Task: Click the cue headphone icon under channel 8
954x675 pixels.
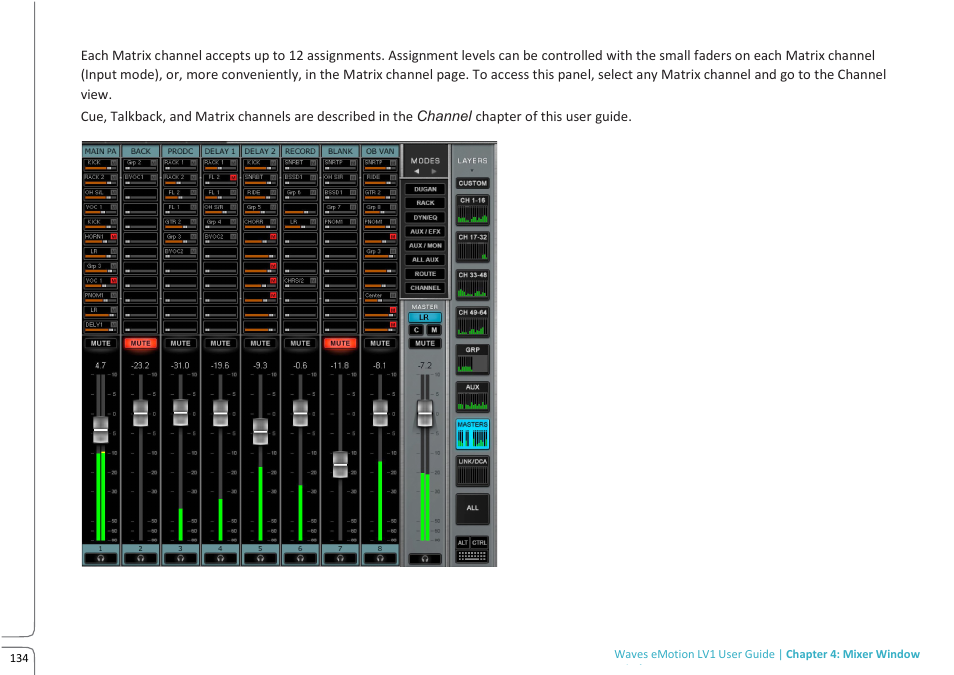Action: coord(380,558)
